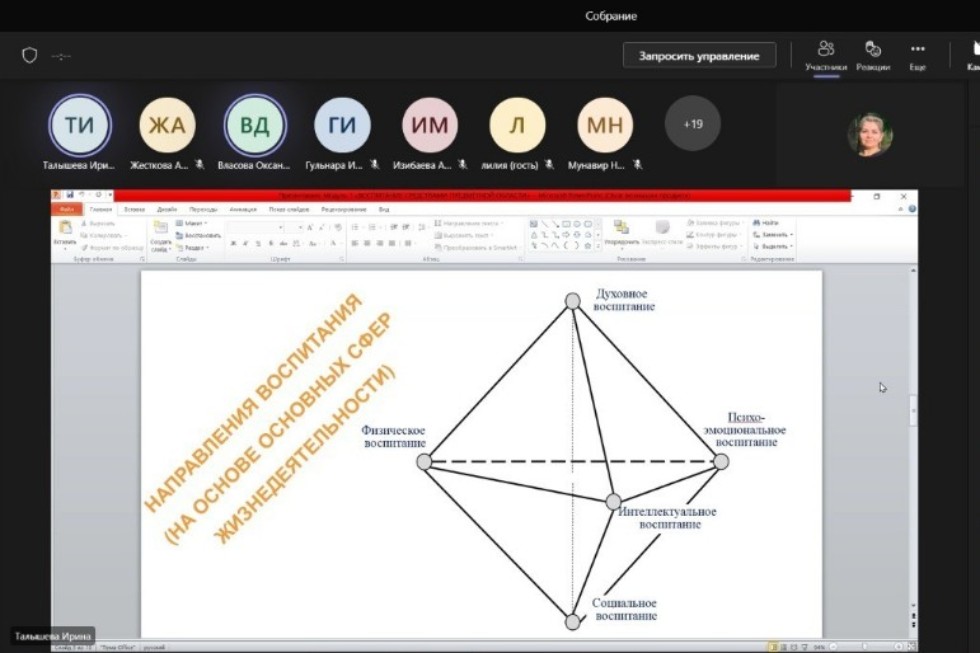980x653 pixels.
Task: Switch to the Вставка ribbon tab
Action: (134, 210)
